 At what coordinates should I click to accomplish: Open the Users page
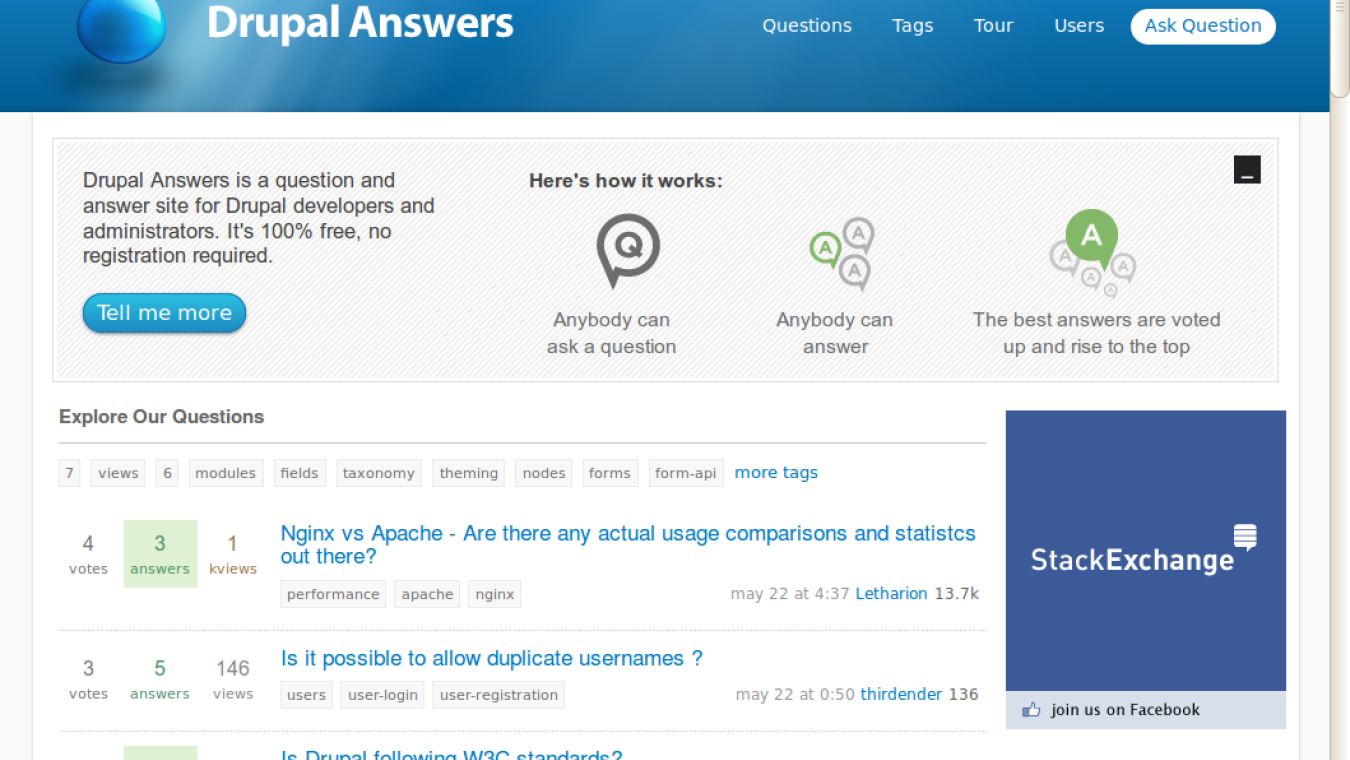1079,26
